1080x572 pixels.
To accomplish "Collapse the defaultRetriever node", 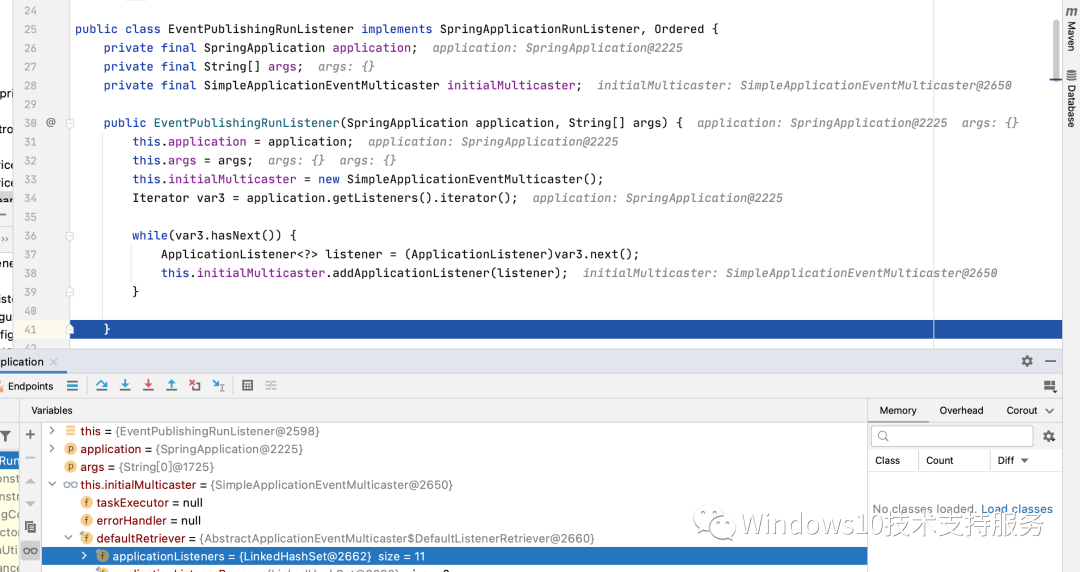I will click(x=68, y=538).
